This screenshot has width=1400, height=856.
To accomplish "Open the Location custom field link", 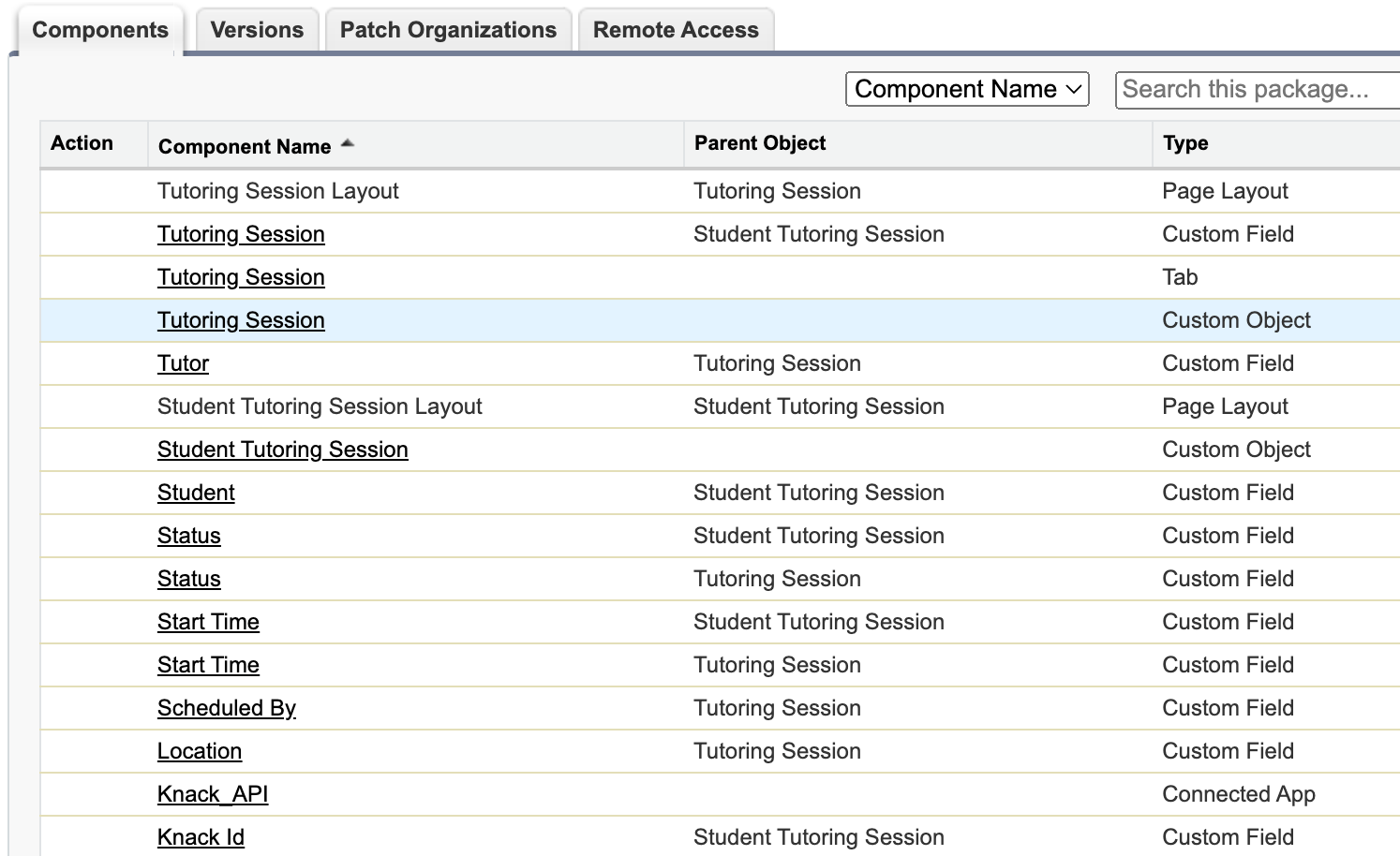I will coord(199,751).
